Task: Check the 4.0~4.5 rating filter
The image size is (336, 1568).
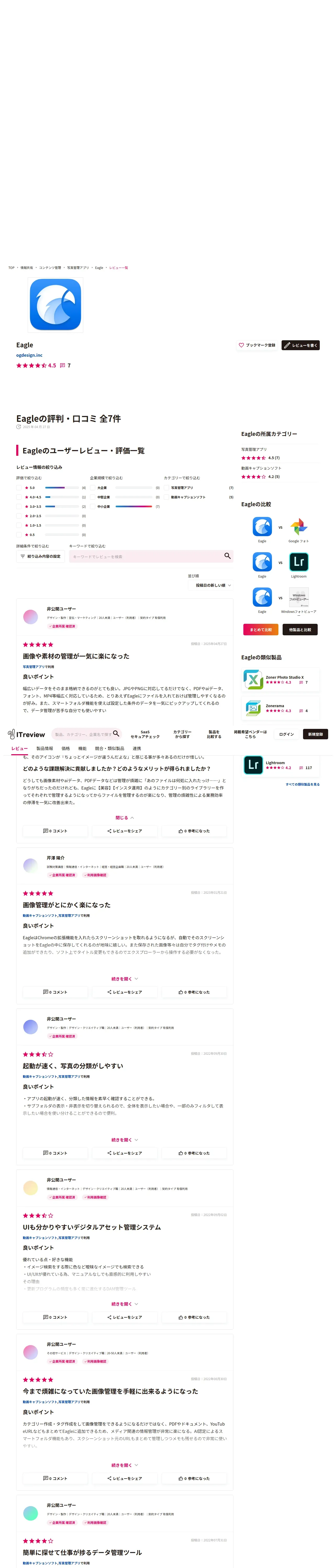Action: pos(19,497)
